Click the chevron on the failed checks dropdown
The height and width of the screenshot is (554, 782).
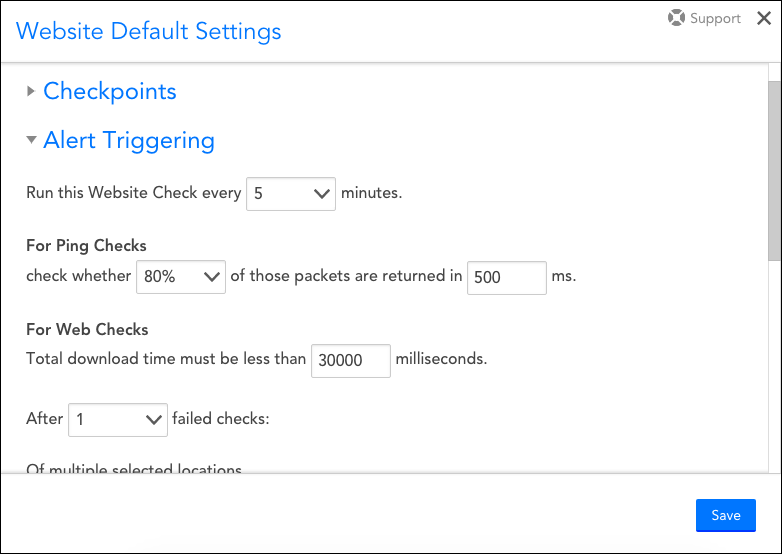click(x=154, y=420)
